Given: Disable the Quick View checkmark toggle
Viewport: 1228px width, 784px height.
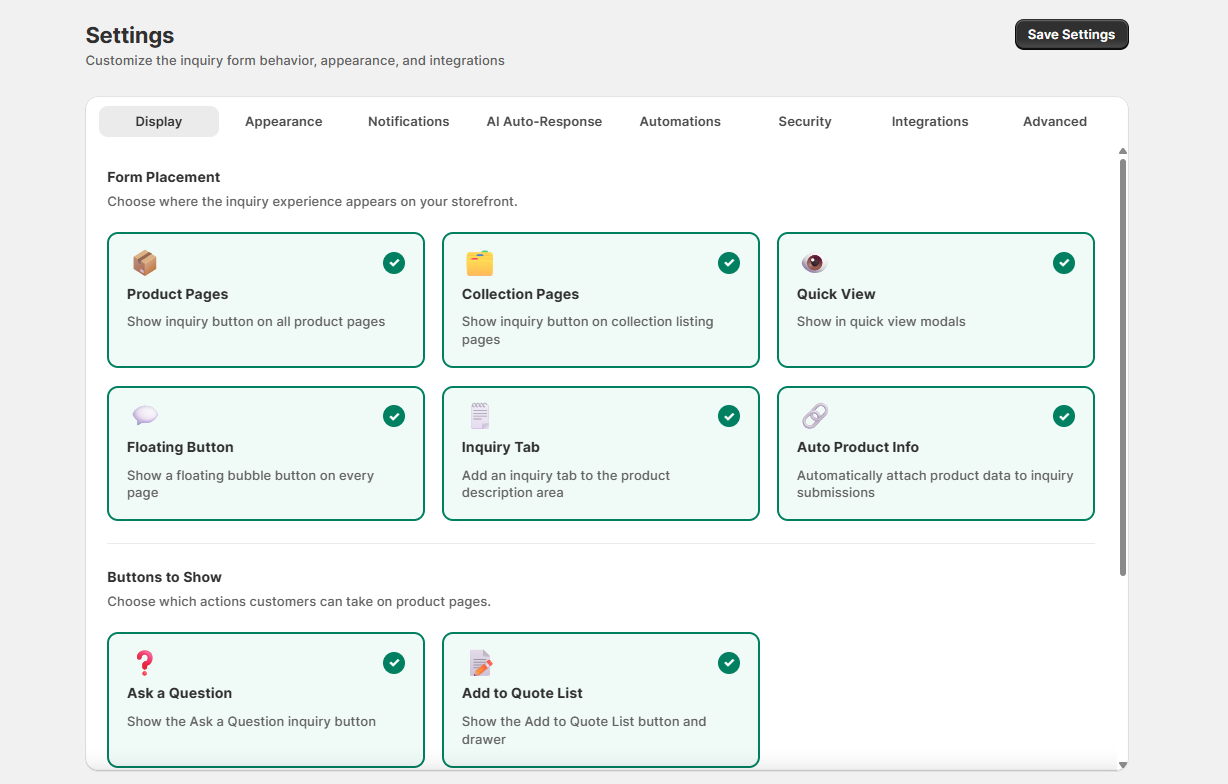Looking at the screenshot, I should (1064, 263).
